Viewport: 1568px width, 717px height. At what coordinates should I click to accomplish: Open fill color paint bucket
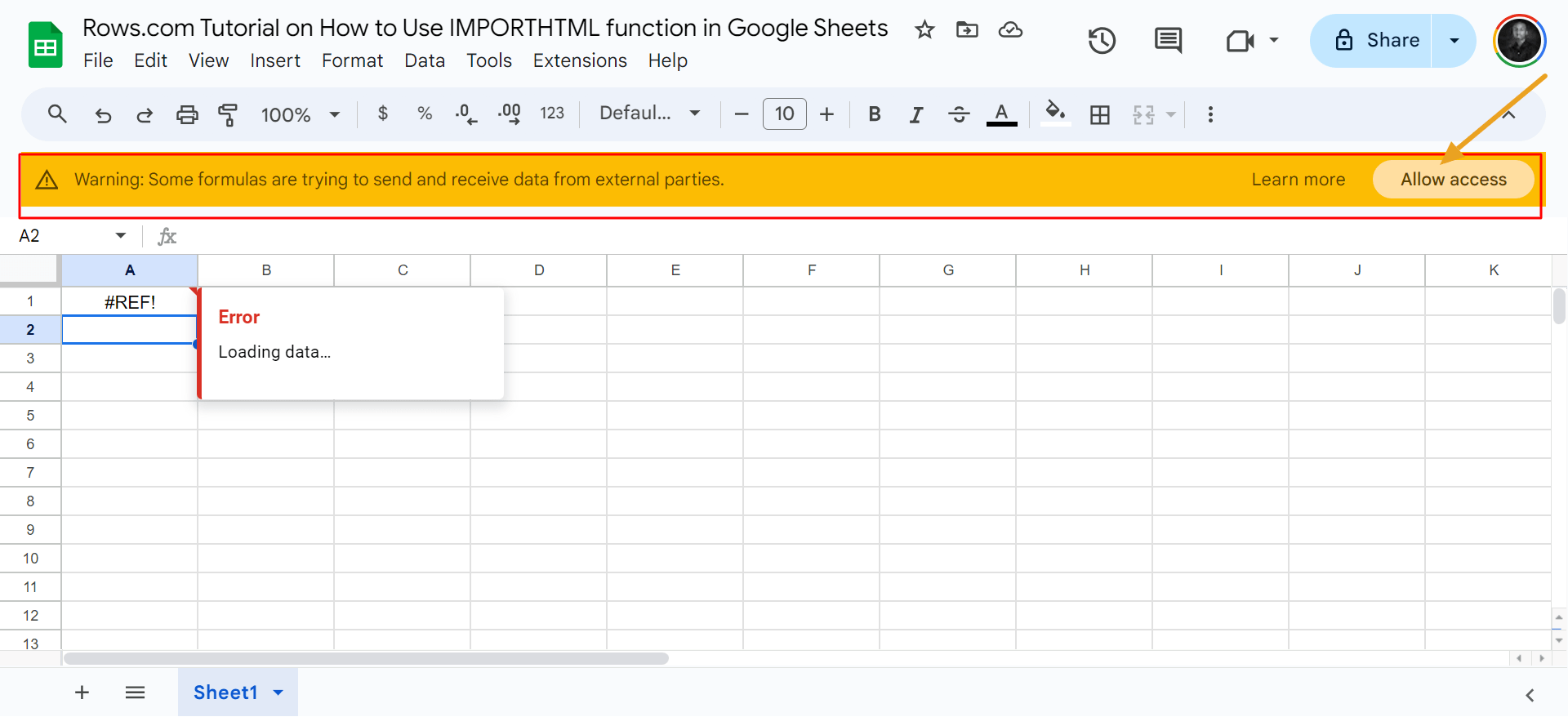tap(1055, 113)
